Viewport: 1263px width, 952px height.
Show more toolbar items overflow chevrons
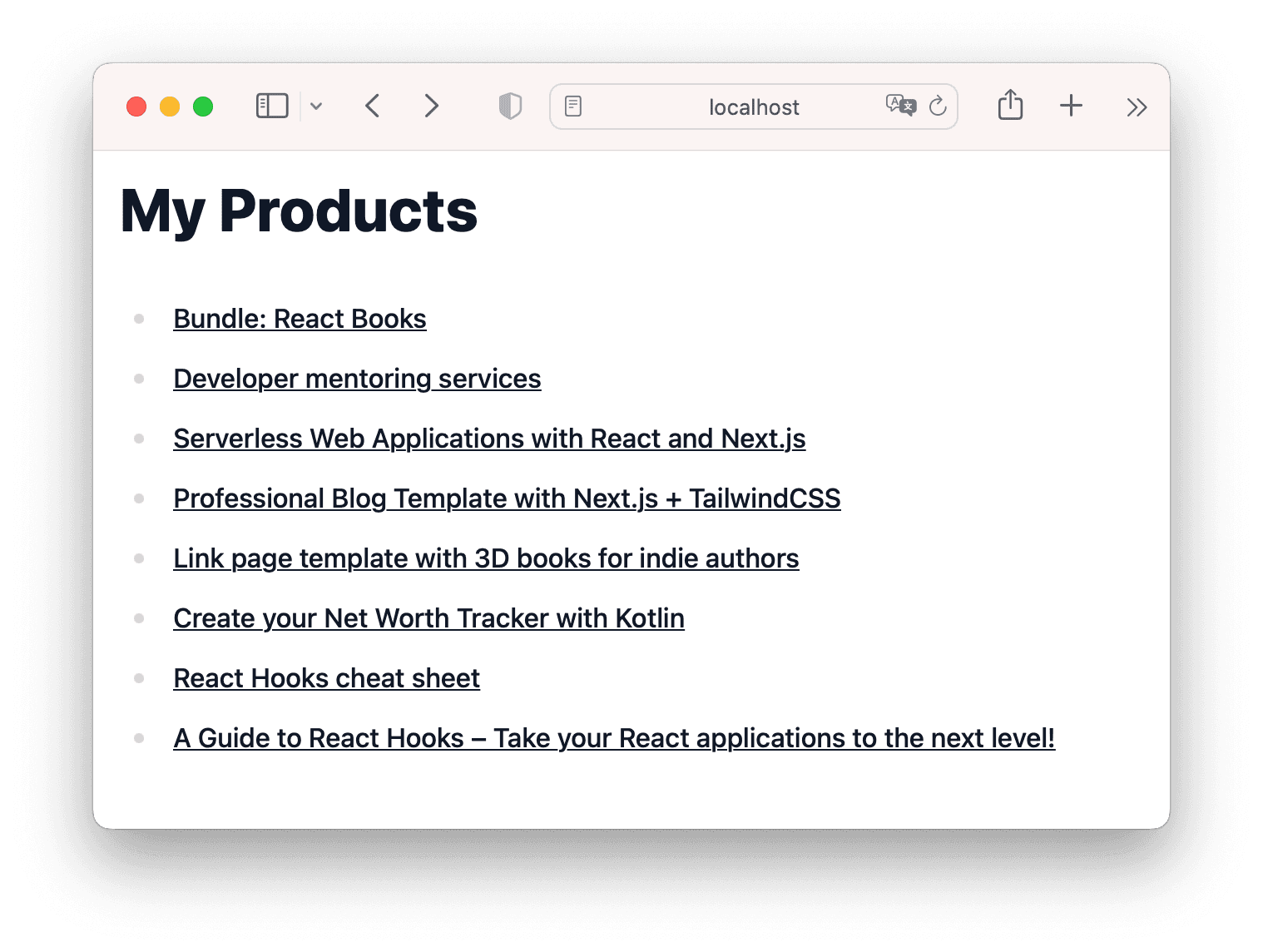pos(1137,107)
